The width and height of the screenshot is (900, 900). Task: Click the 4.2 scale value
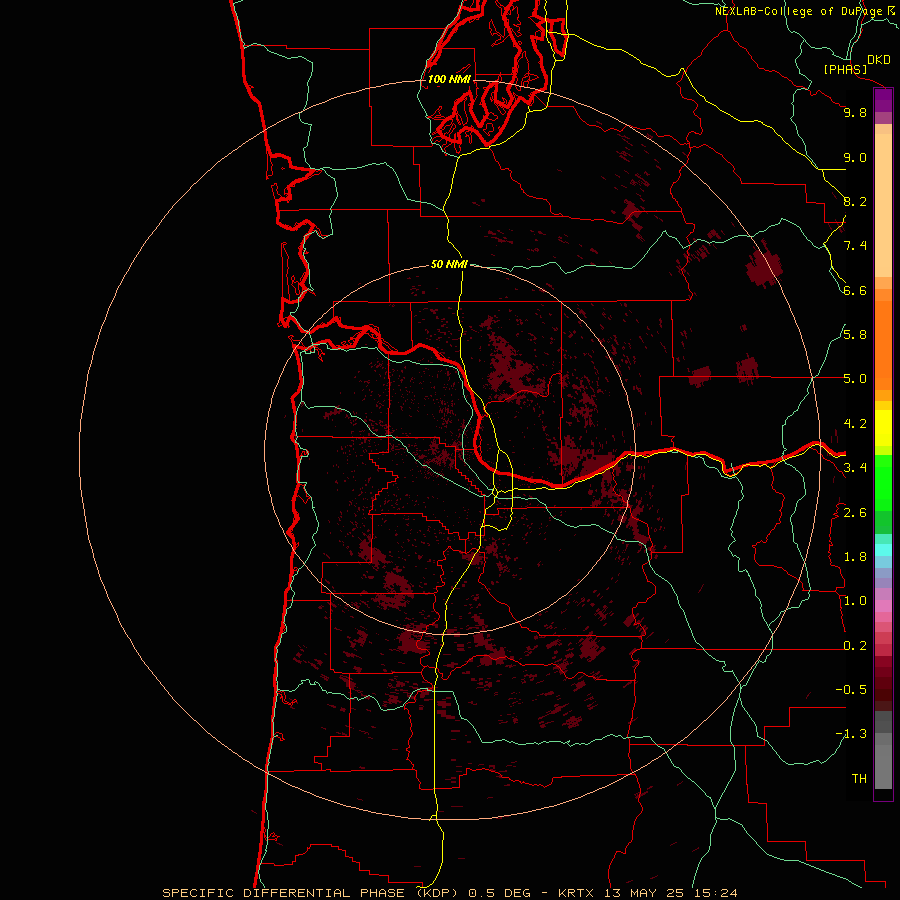pyautogui.click(x=855, y=424)
